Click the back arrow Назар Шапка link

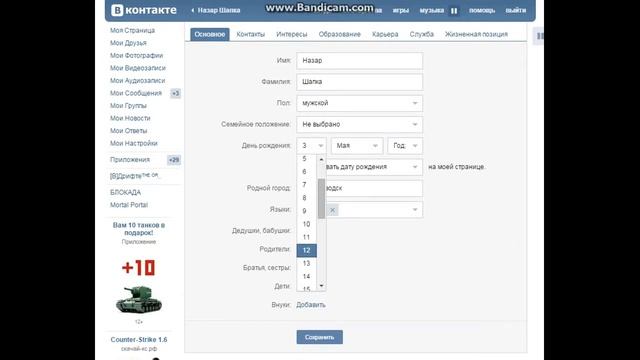[x=216, y=10]
